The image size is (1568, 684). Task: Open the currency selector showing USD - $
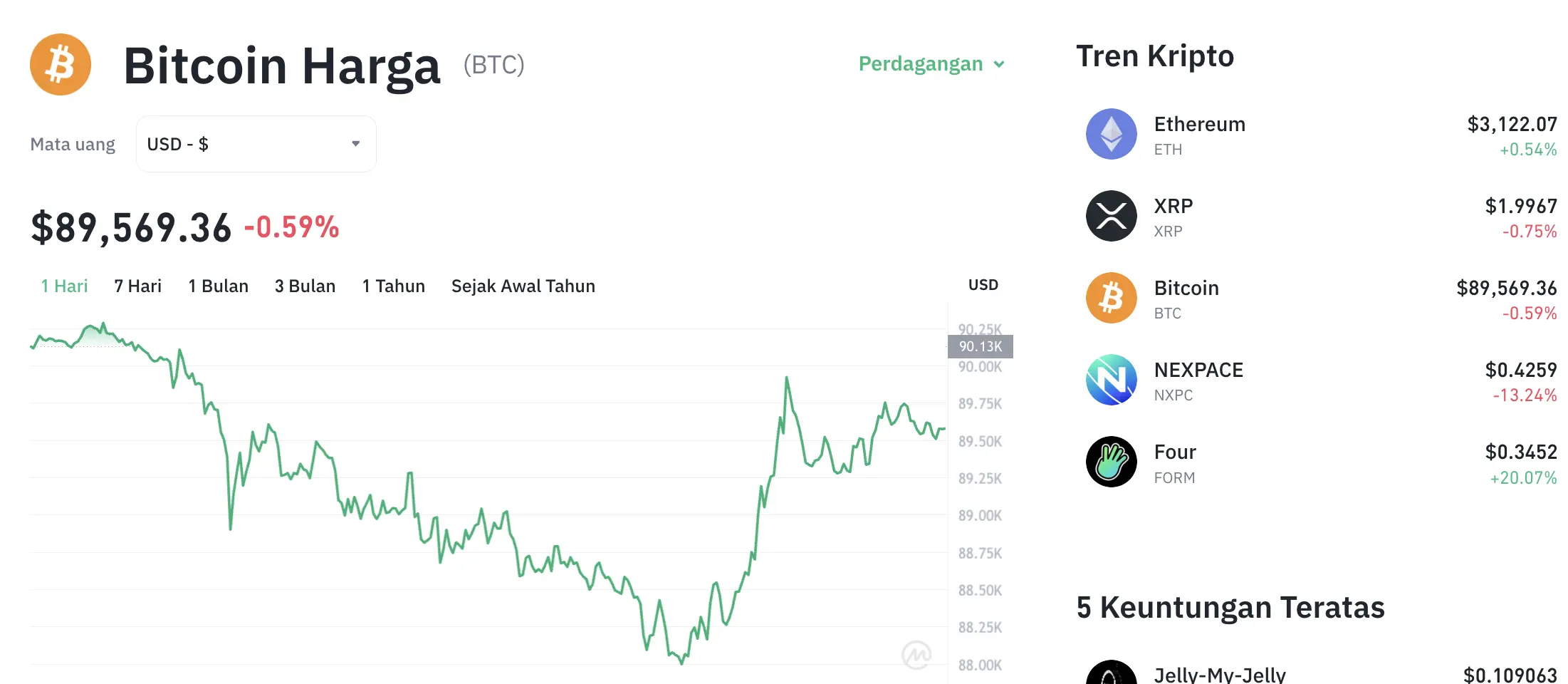(x=255, y=143)
